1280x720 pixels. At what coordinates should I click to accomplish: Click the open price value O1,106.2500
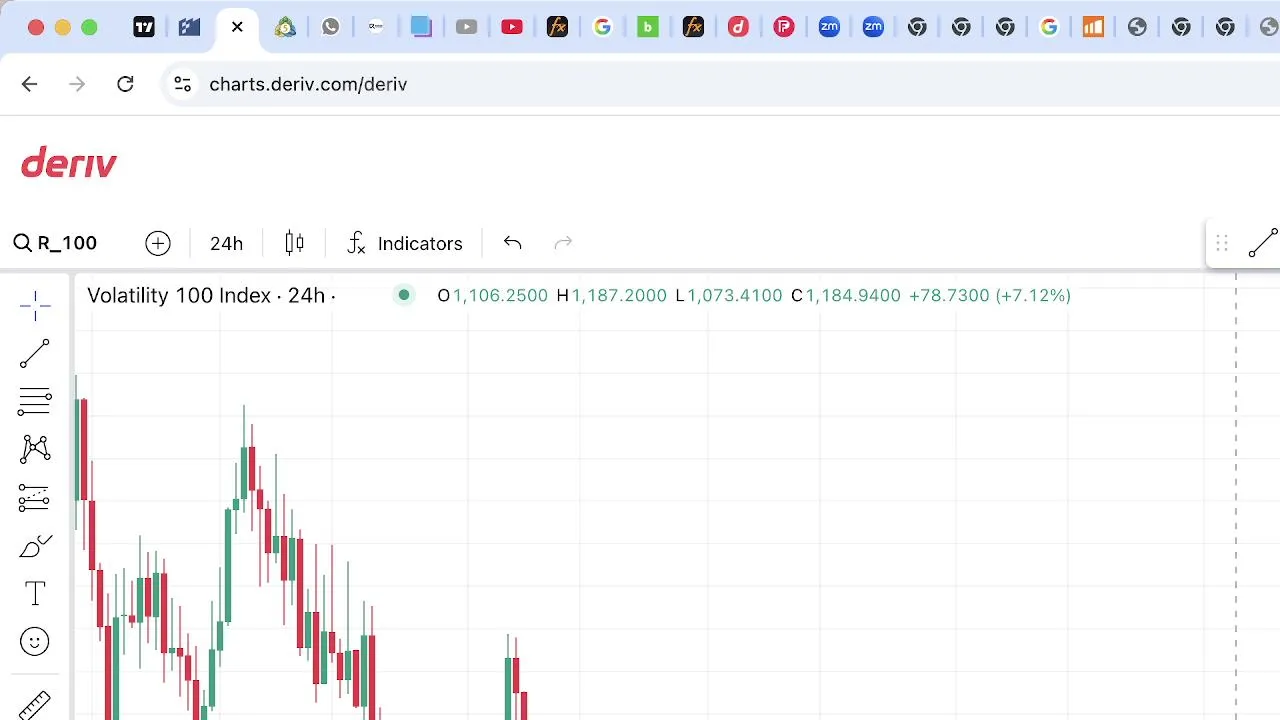(493, 295)
